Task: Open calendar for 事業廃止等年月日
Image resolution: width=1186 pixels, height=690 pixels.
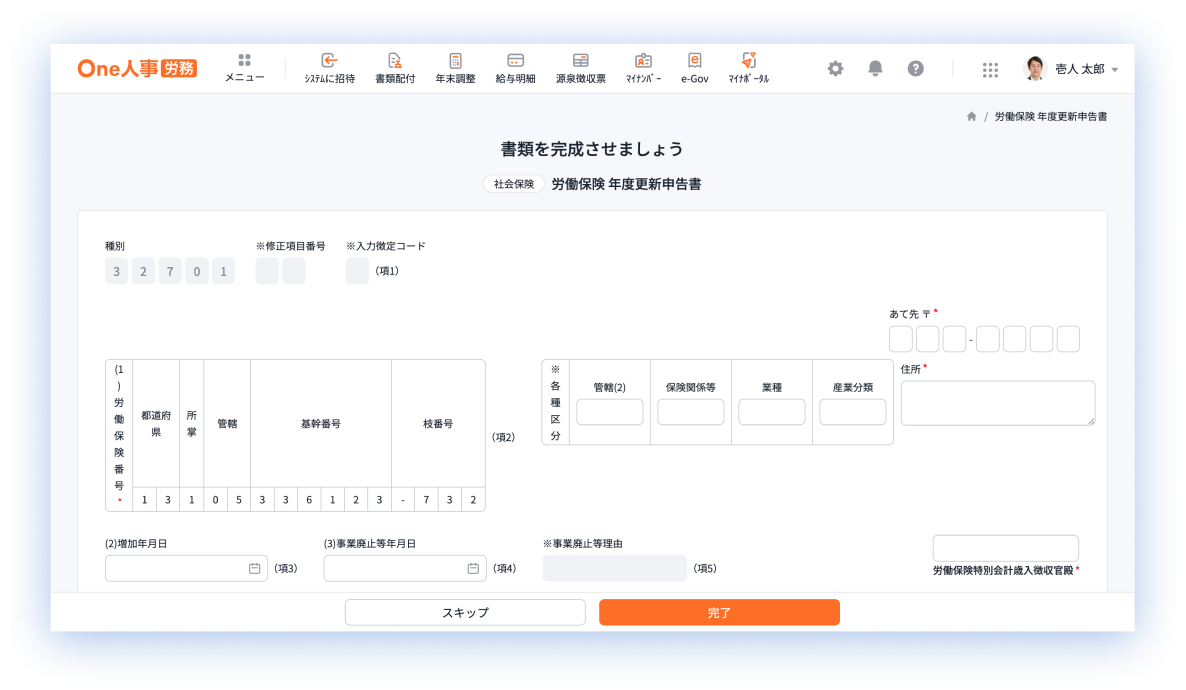Action: pyautogui.click(x=473, y=568)
